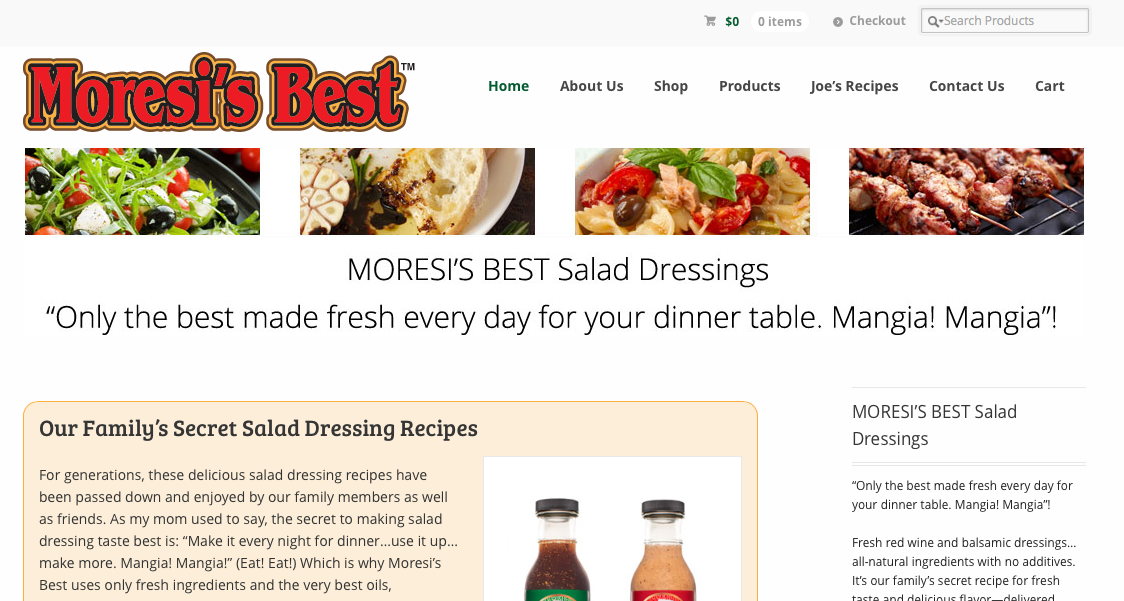The height and width of the screenshot is (601, 1124).
Task: Click the Checkout arrow icon
Action: click(x=837, y=22)
